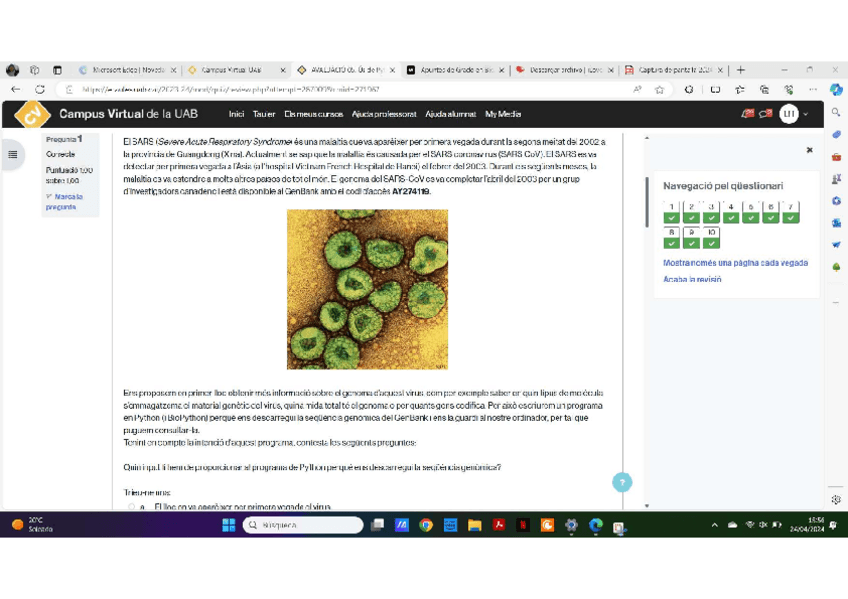Viewport: 848px width, 599px height.
Task: Go back with the browser arrow
Action: (x=16, y=89)
